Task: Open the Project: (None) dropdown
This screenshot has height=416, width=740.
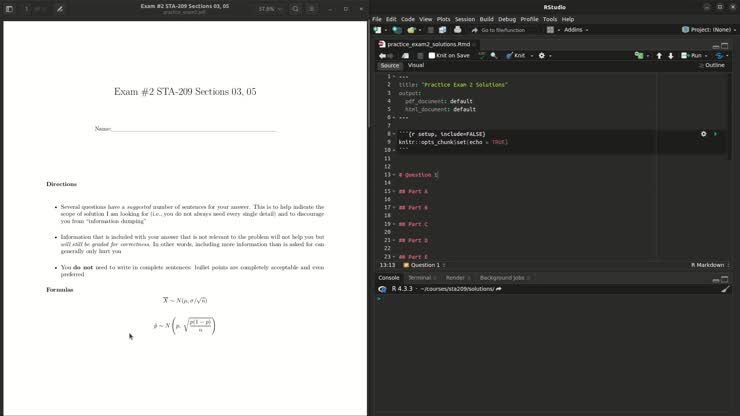Action: [x=709, y=30]
